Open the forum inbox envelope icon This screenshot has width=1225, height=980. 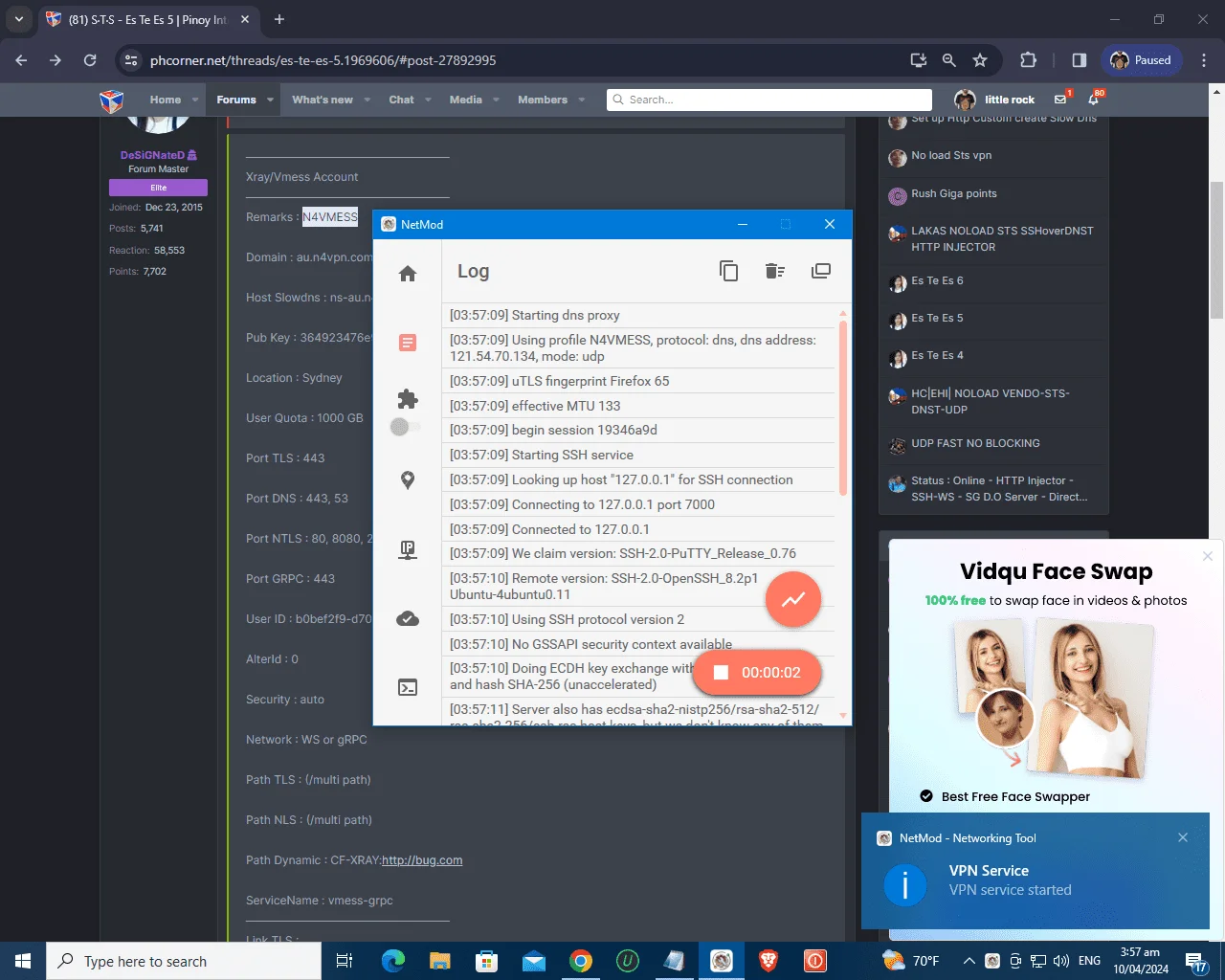point(1061,99)
